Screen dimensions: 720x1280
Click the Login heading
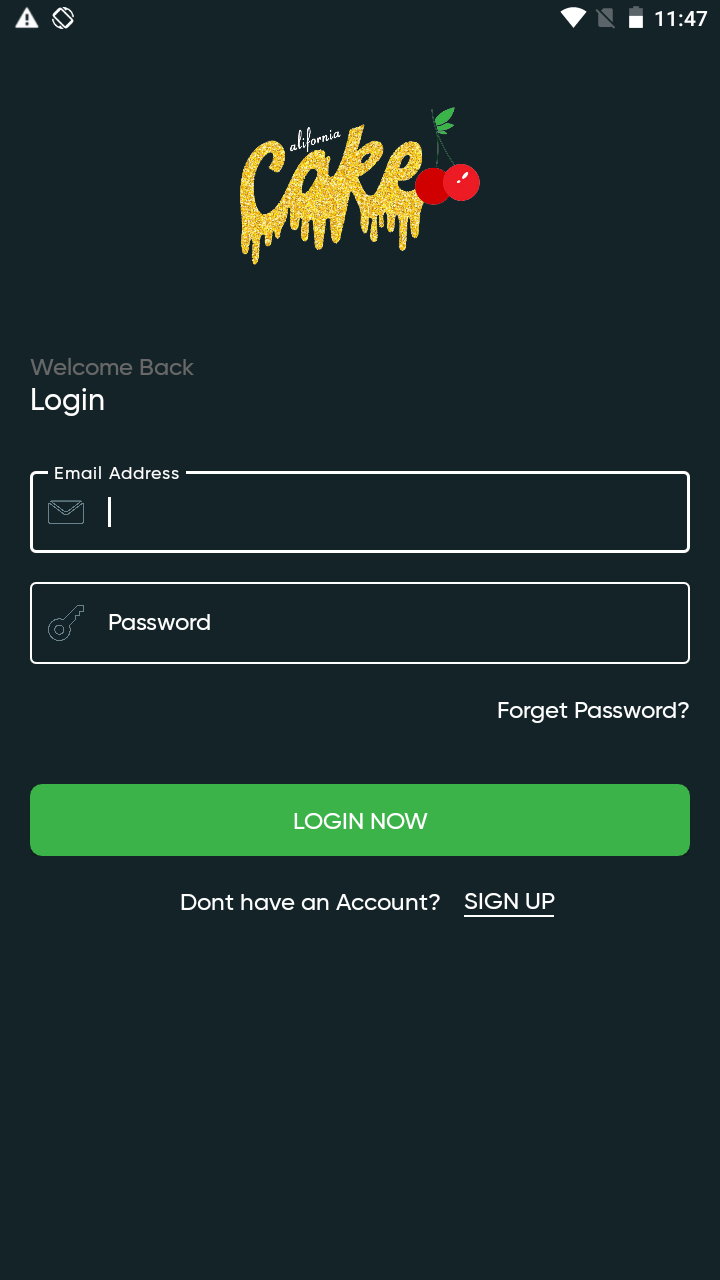tap(68, 400)
